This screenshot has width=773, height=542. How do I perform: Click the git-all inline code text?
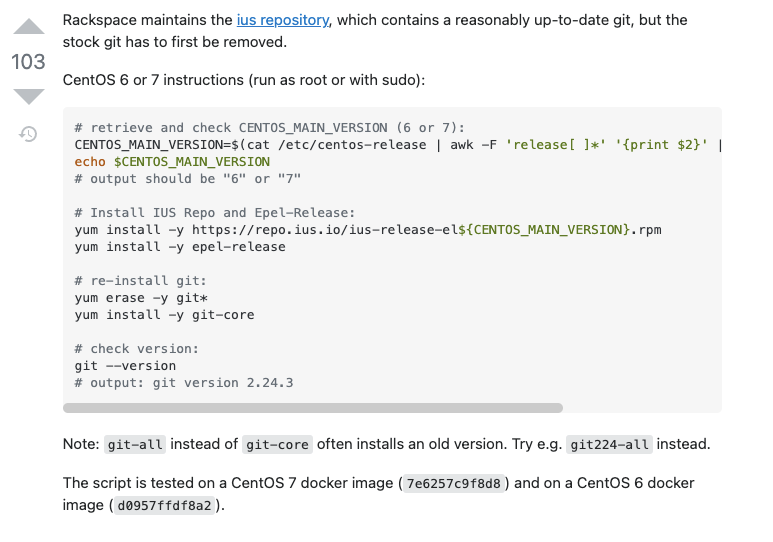[135, 444]
